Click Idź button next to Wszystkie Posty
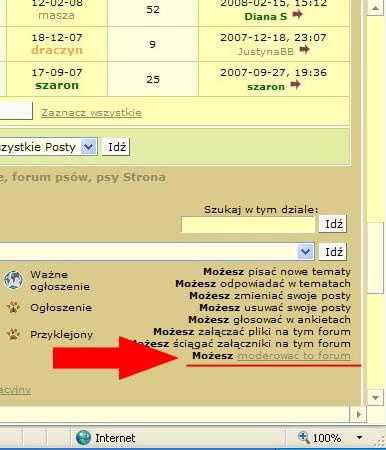386x450 pixels. (116, 147)
